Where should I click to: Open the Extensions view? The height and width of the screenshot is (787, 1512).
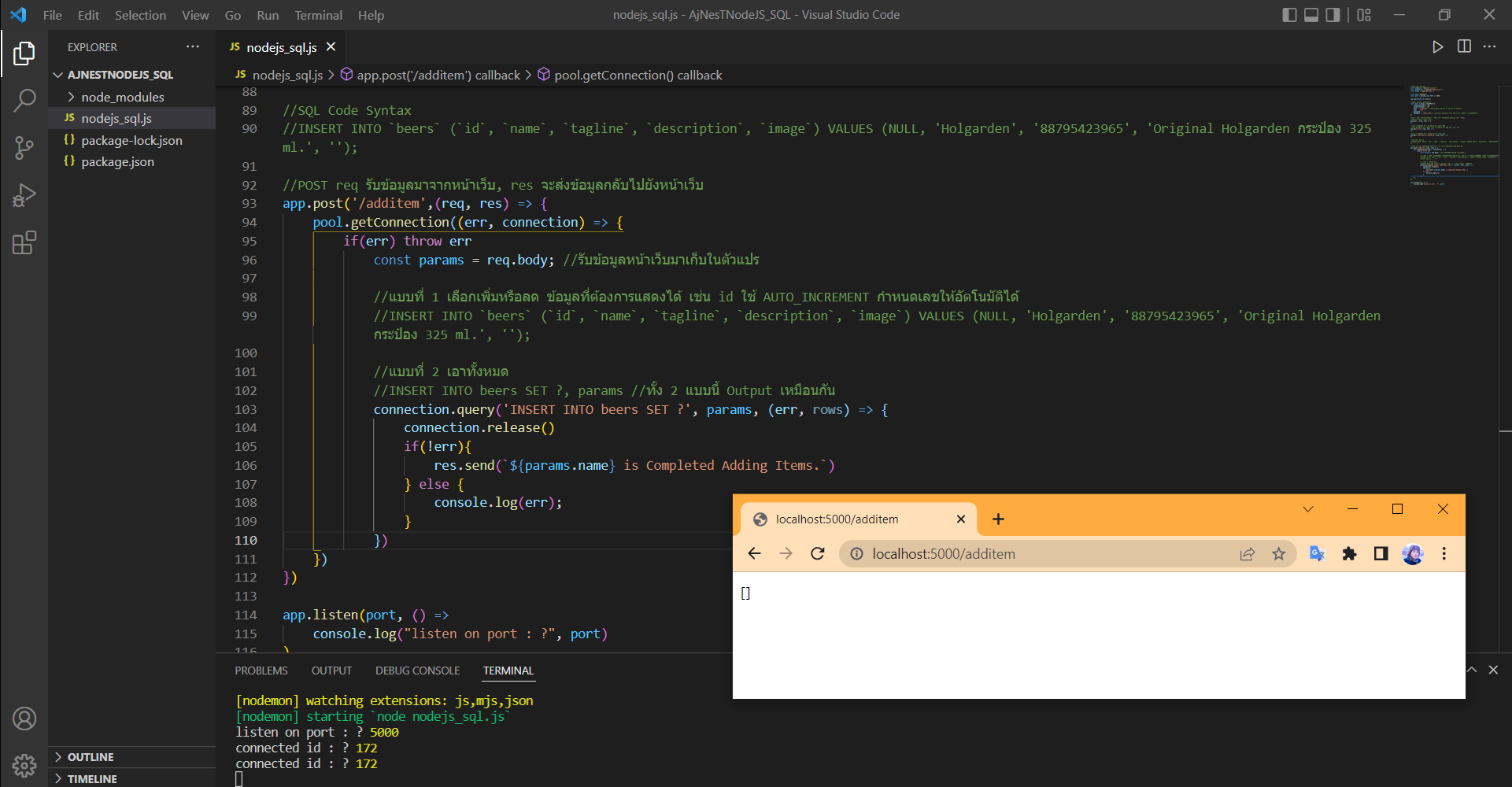tap(24, 242)
